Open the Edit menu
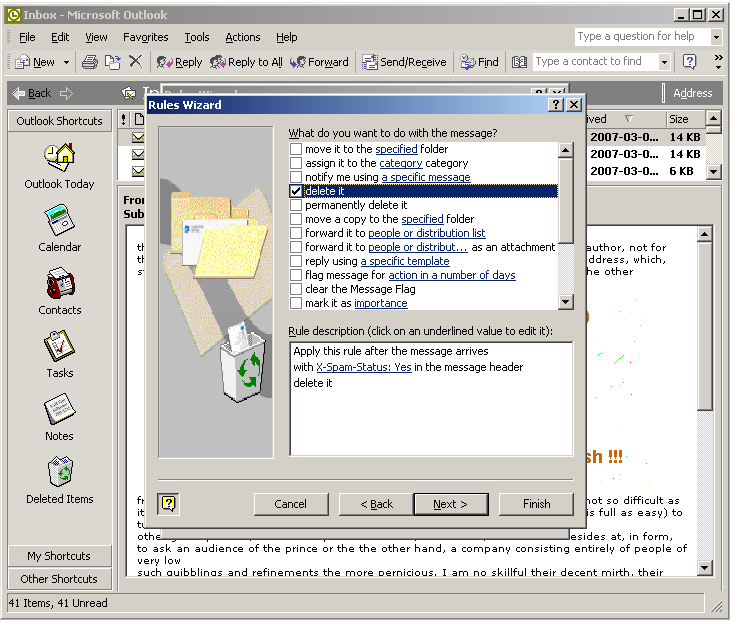 60,37
